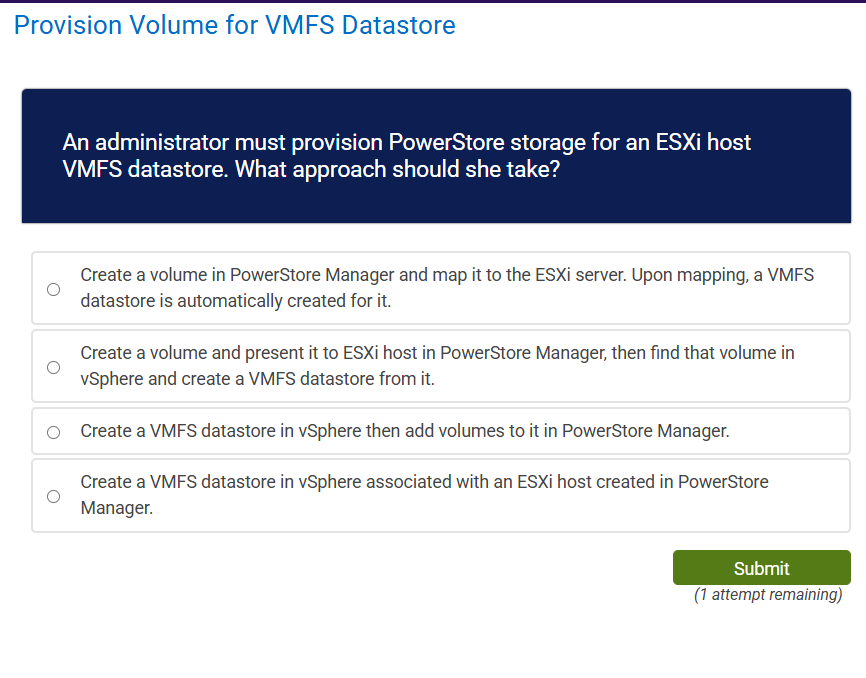Select the second answer radio button
866x678 pixels.
pyautogui.click(x=53, y=367)
